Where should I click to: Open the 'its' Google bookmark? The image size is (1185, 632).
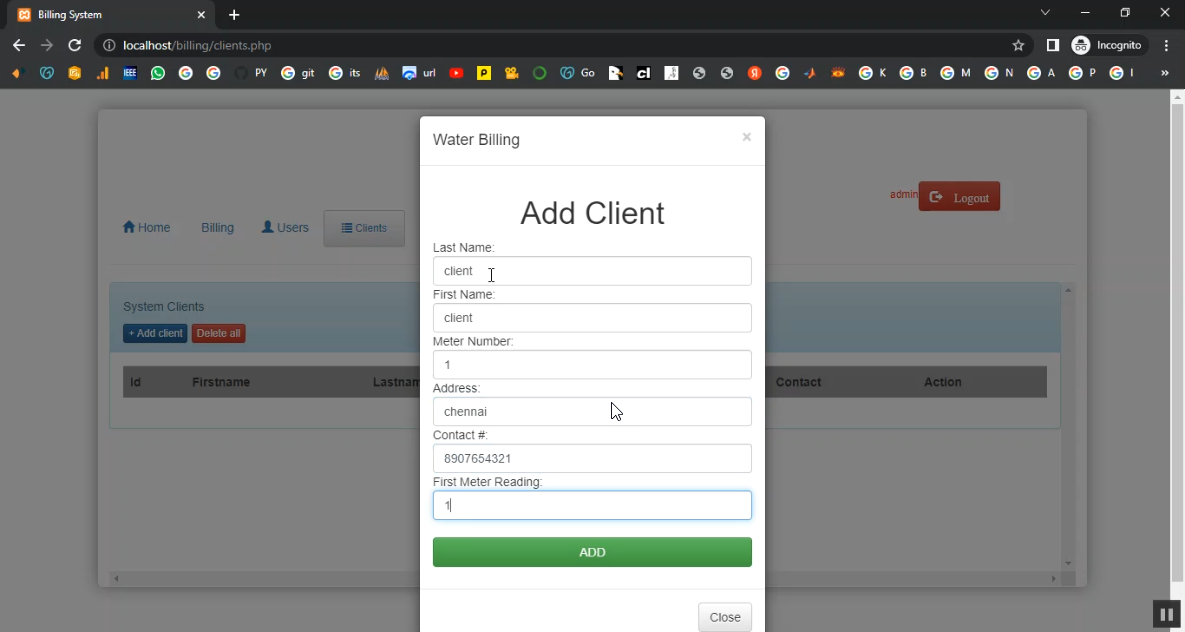coord(344,73)
